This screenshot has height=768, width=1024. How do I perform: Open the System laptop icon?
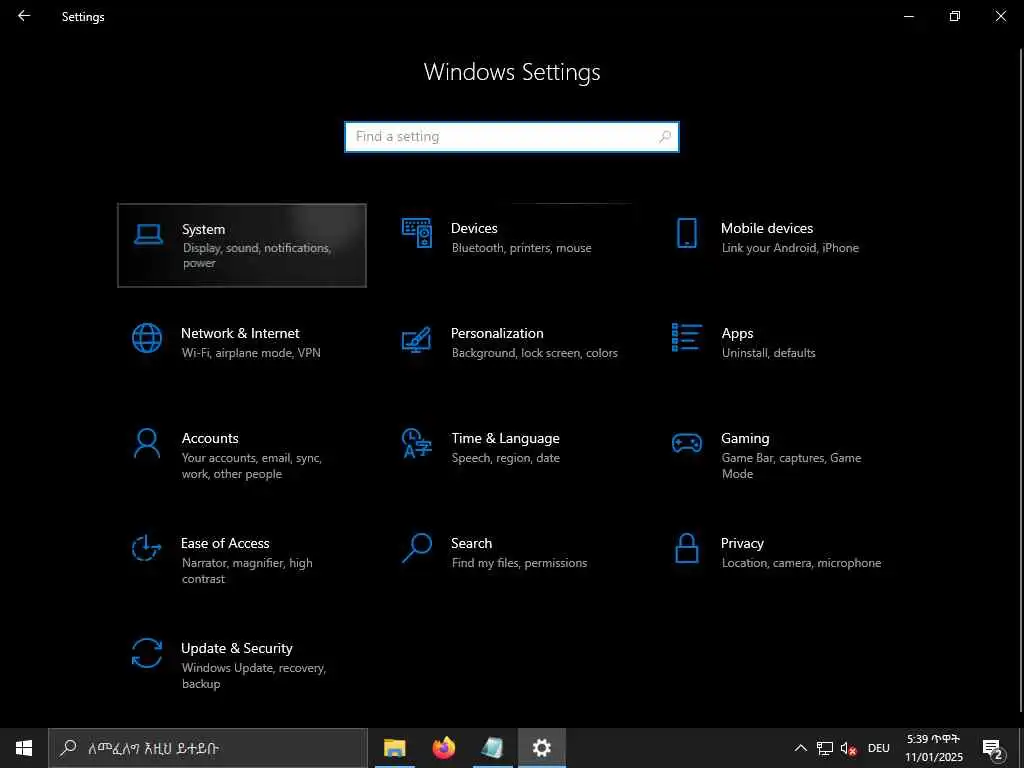tap(148, 234)
